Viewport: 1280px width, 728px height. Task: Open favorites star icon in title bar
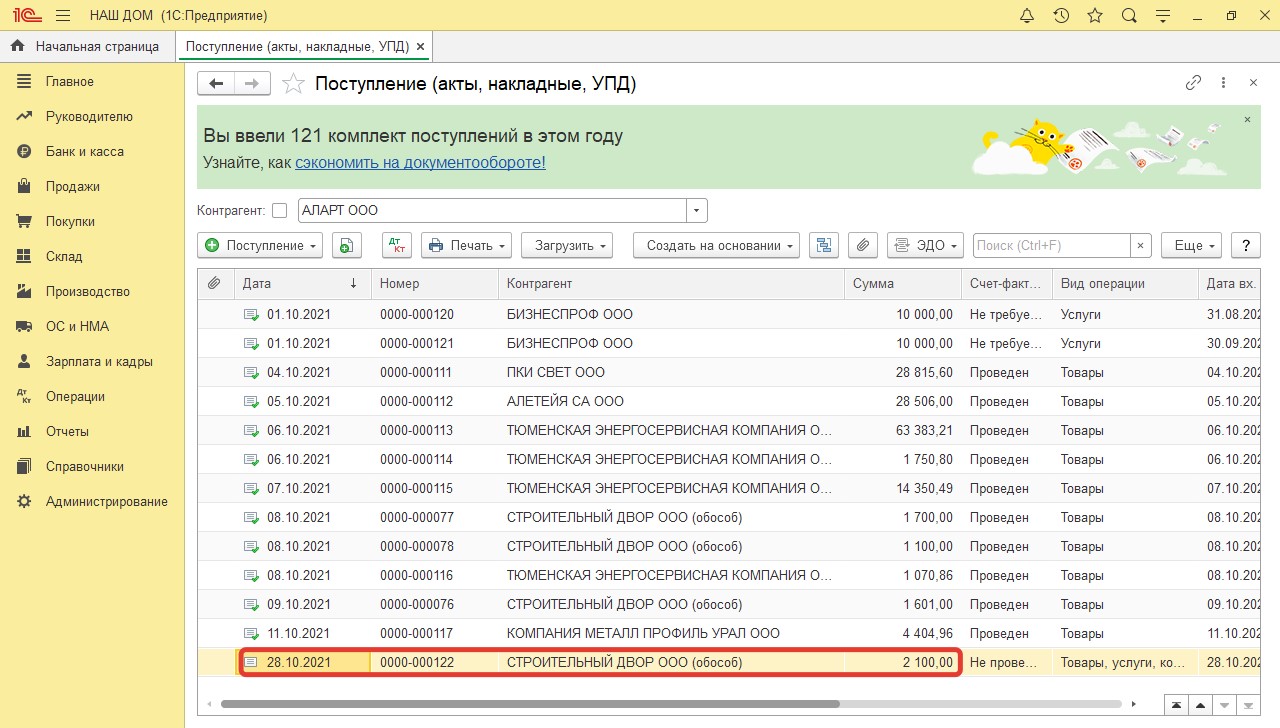(x=1095, y=16)
